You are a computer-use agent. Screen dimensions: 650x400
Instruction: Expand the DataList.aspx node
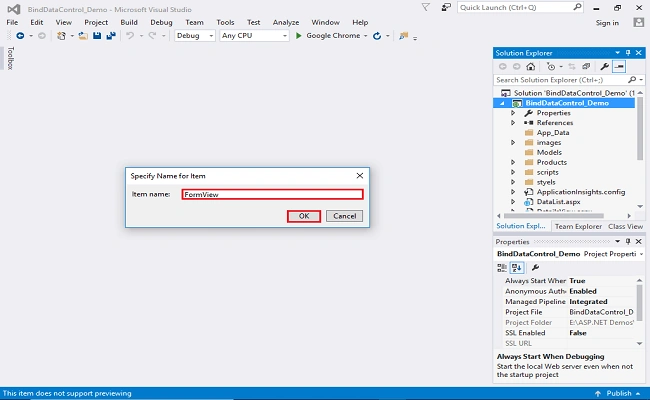513,202
